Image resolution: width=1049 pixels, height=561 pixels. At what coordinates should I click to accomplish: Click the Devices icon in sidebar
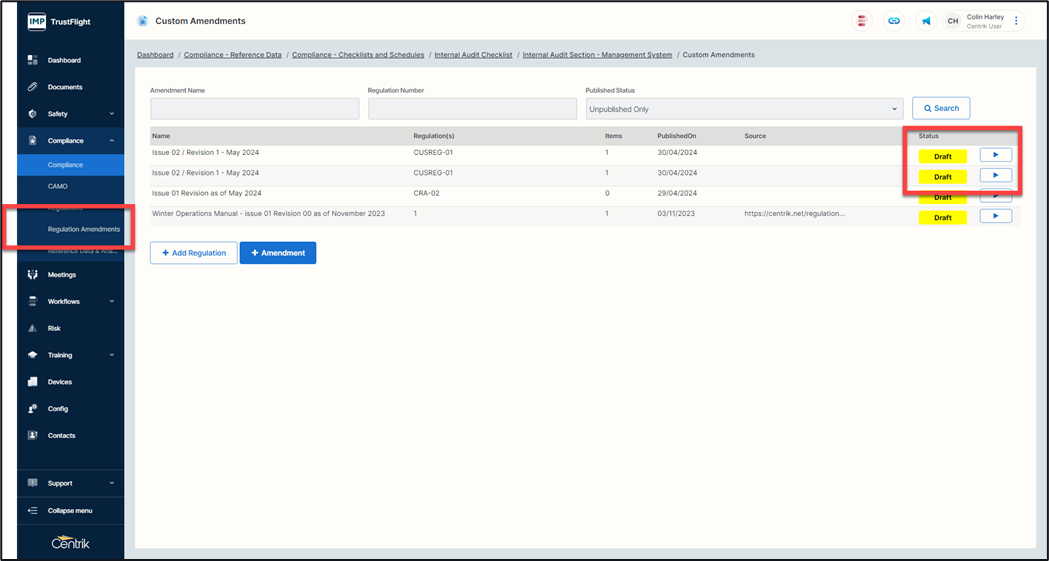tap(32, 382)
